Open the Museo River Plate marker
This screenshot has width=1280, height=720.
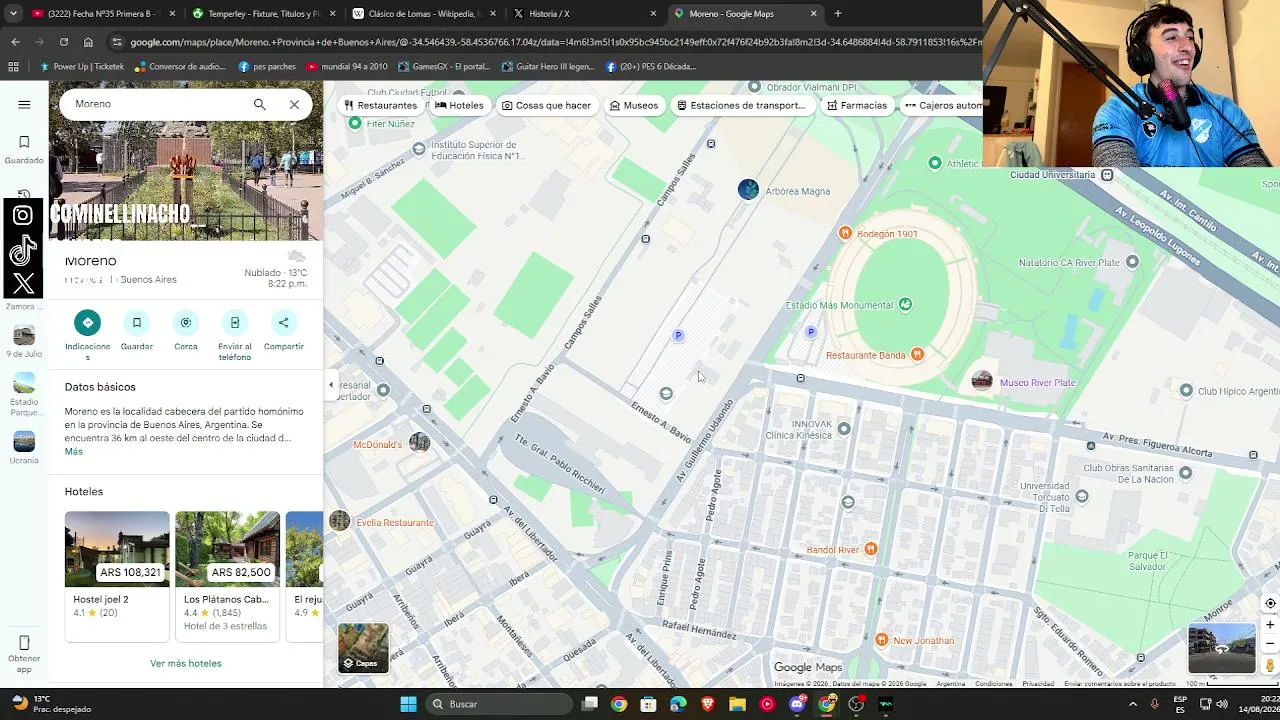pos(982,381)
